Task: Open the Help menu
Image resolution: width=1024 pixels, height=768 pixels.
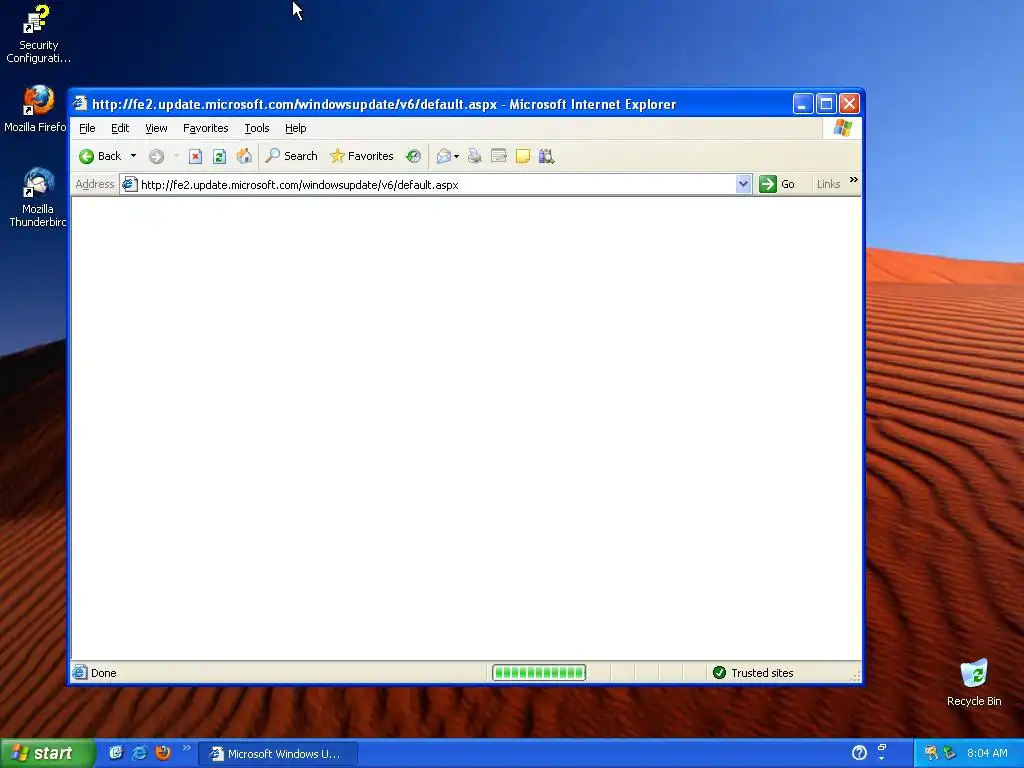Action: point(295,128)
